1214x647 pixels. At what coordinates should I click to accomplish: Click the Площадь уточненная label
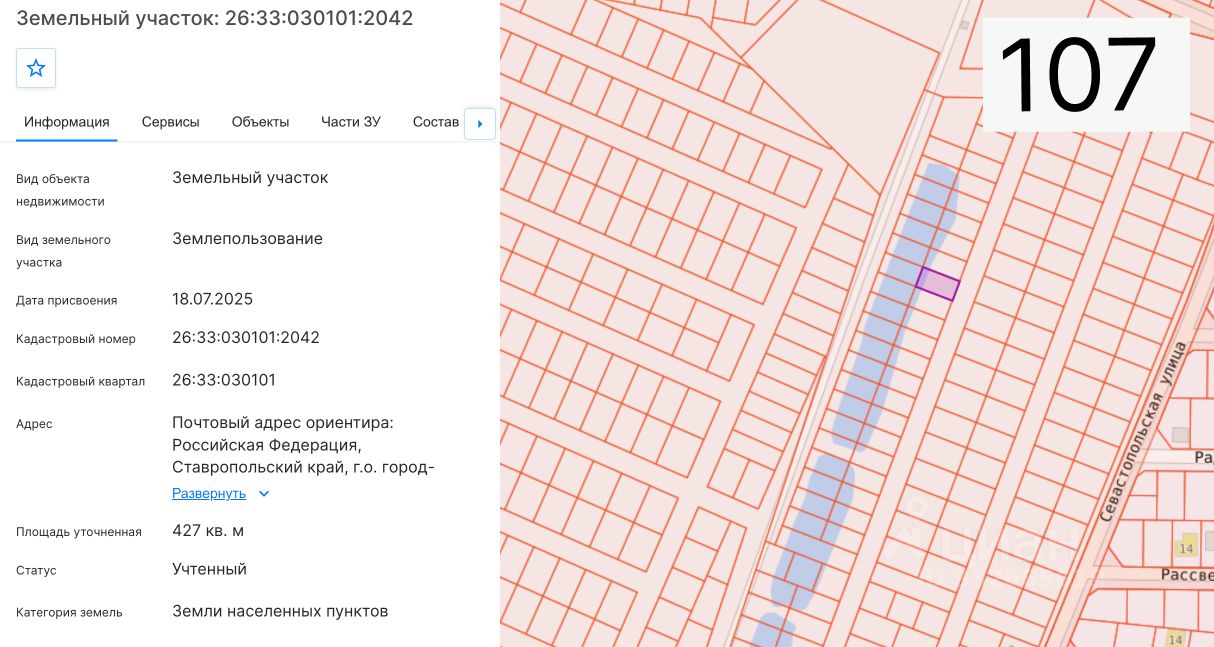click(79, 532)
